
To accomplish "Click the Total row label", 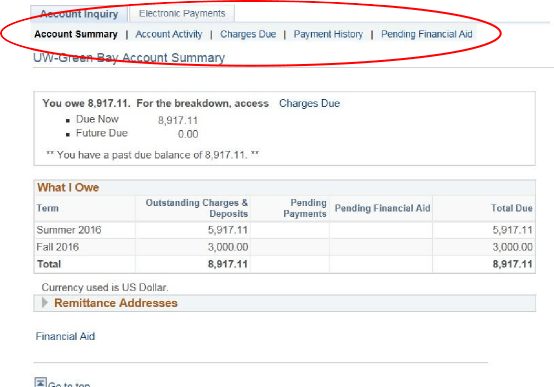I will click(x=49, y=264).
